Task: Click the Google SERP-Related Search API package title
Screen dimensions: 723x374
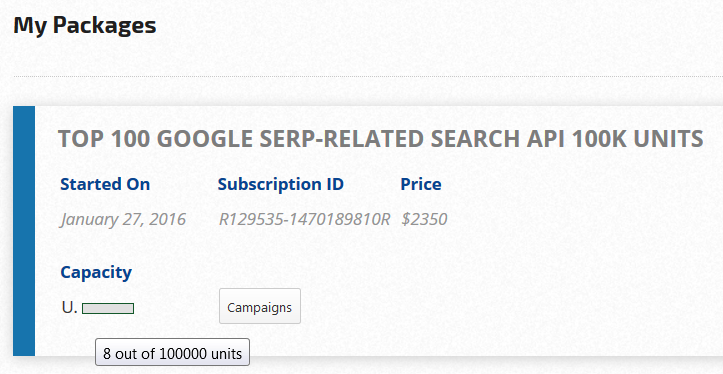Action: [x=380, y=139]
